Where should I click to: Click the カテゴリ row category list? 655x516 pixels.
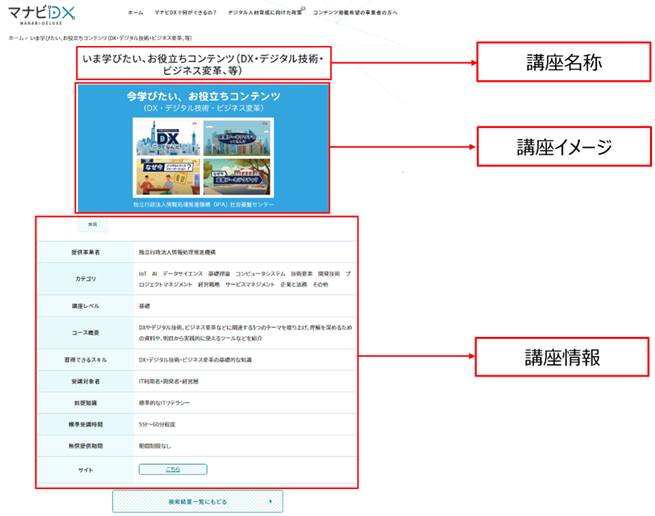(244, 278)
